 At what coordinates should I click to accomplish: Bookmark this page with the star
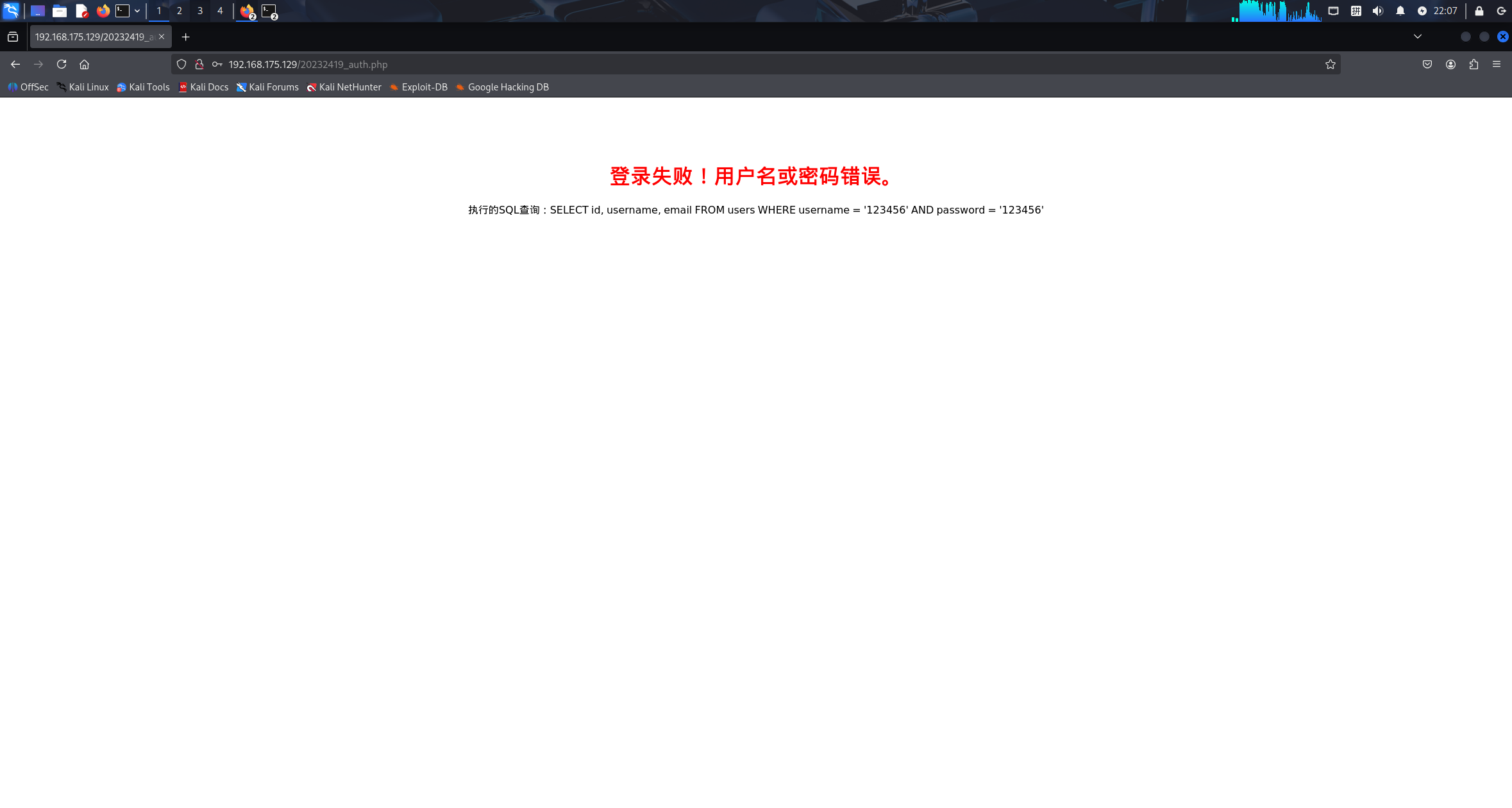1331,64
